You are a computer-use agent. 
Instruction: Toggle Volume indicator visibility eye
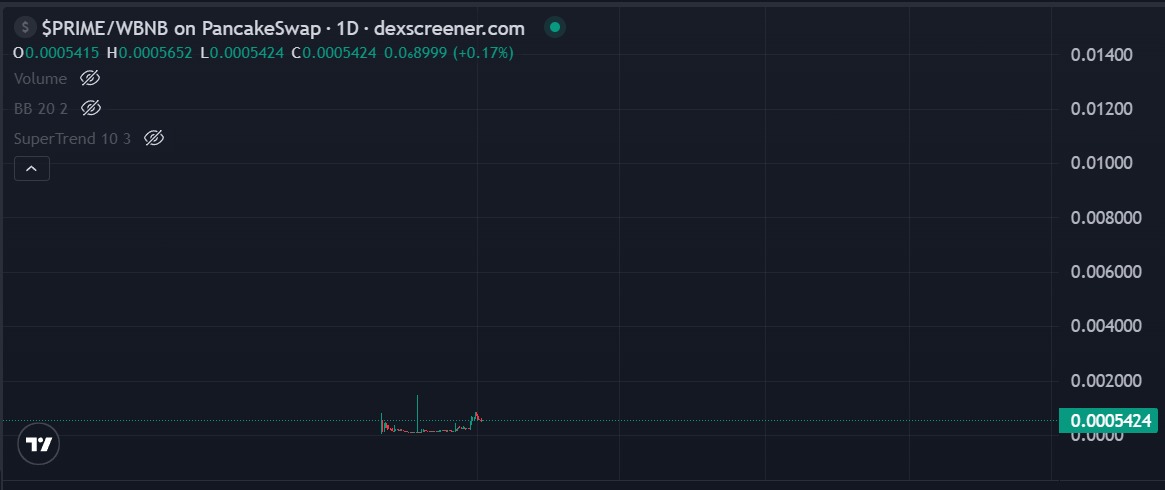click(90, 78)
